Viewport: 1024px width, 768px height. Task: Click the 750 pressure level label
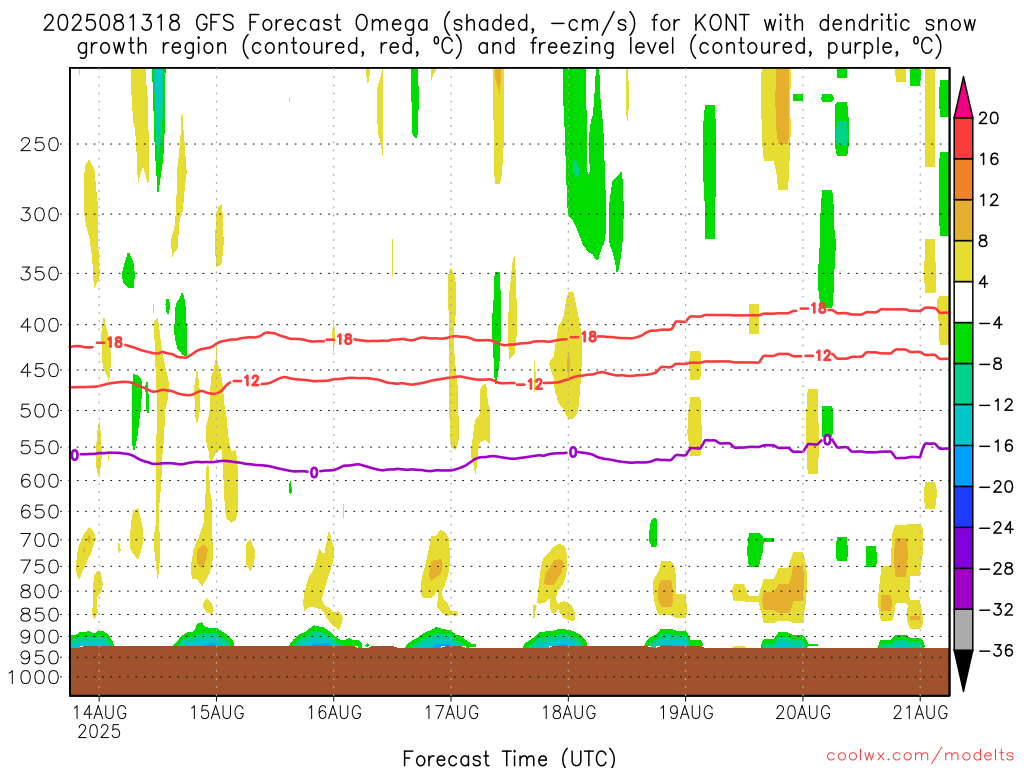(x=40, y=567)
